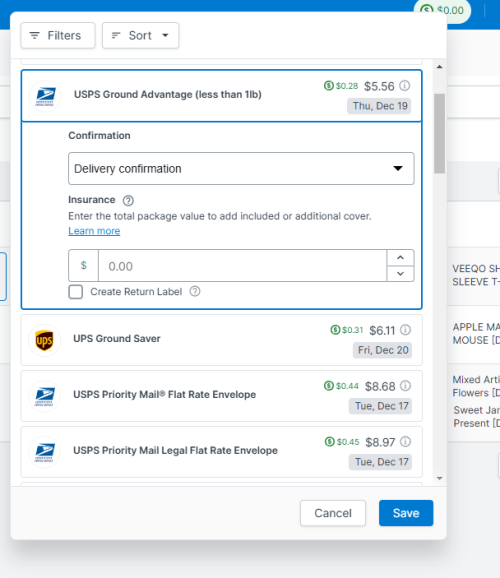Viewport: 500px width, 578px height.
Task: Enable the Create Return Label checkbox
Action: [76, 292]
